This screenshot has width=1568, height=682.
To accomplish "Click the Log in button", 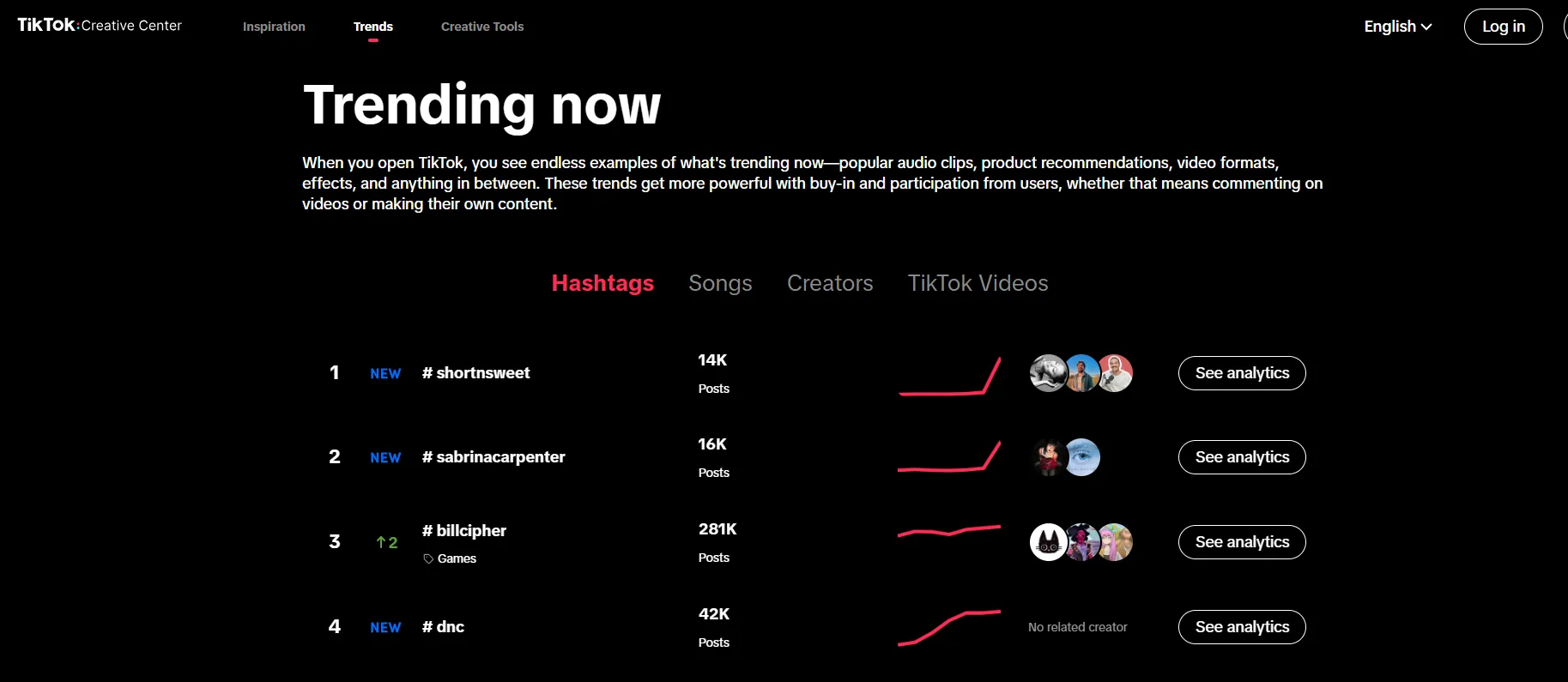I will [1503, 27].
